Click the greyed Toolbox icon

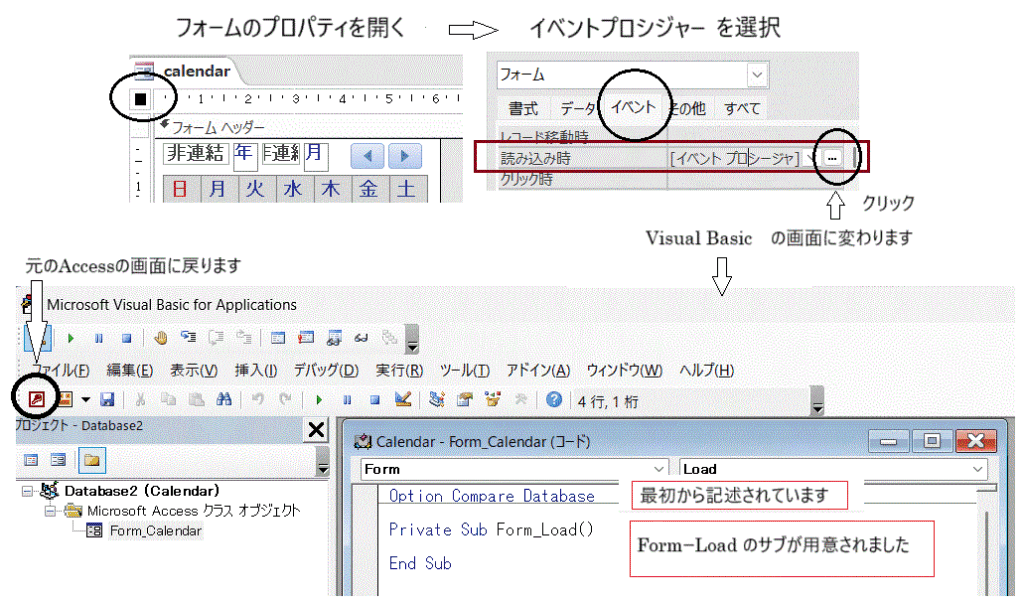coord(520,399)
